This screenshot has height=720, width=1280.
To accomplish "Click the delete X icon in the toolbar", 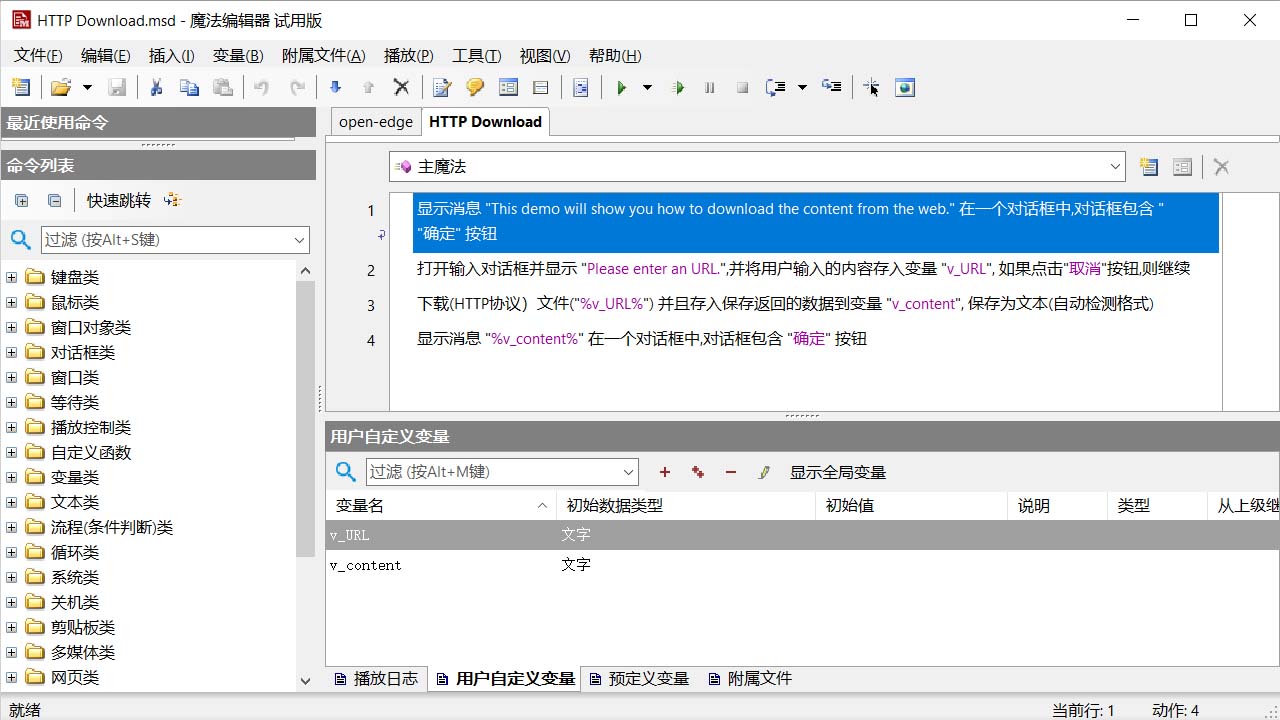I will pyautogui.click(x=401, y=87).
